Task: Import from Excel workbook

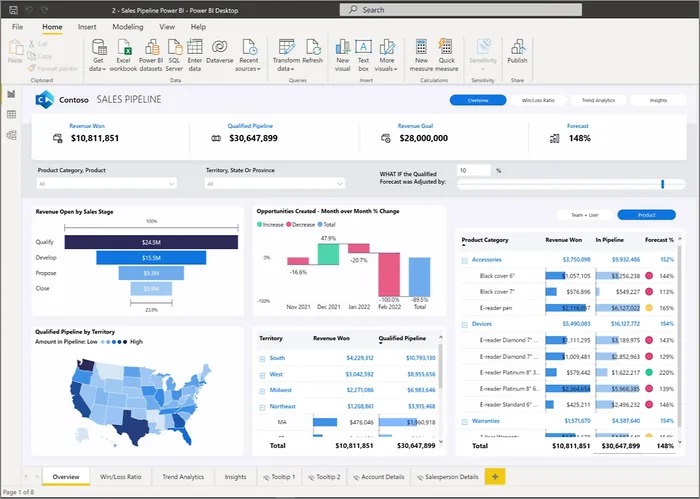Action: pos(123,55)
